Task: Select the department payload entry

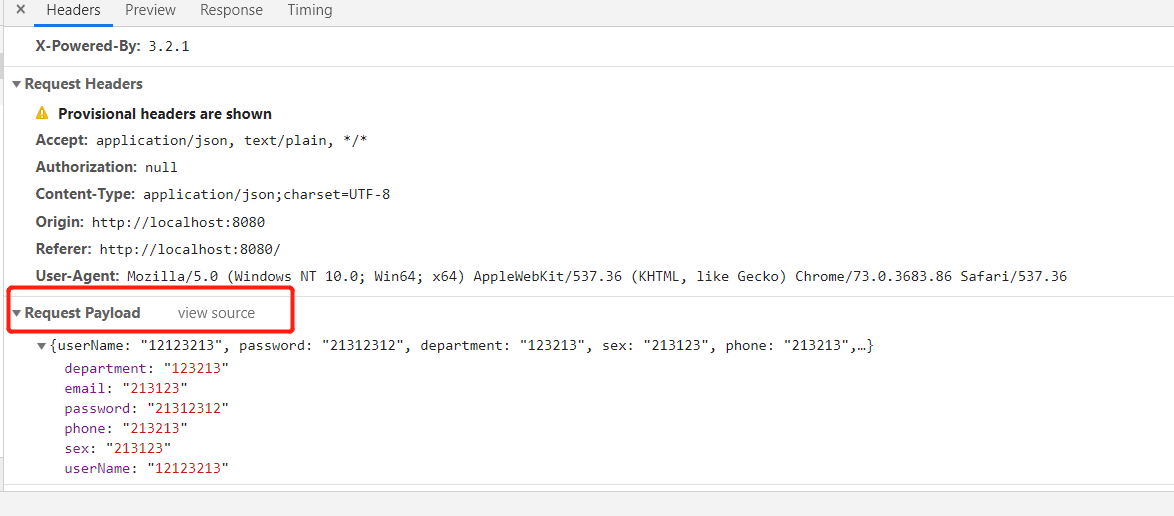Action: (146, 368)
